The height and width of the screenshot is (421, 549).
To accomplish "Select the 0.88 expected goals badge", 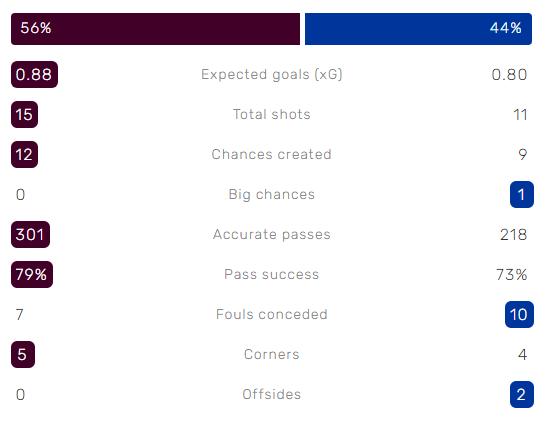I will [34, 74].
